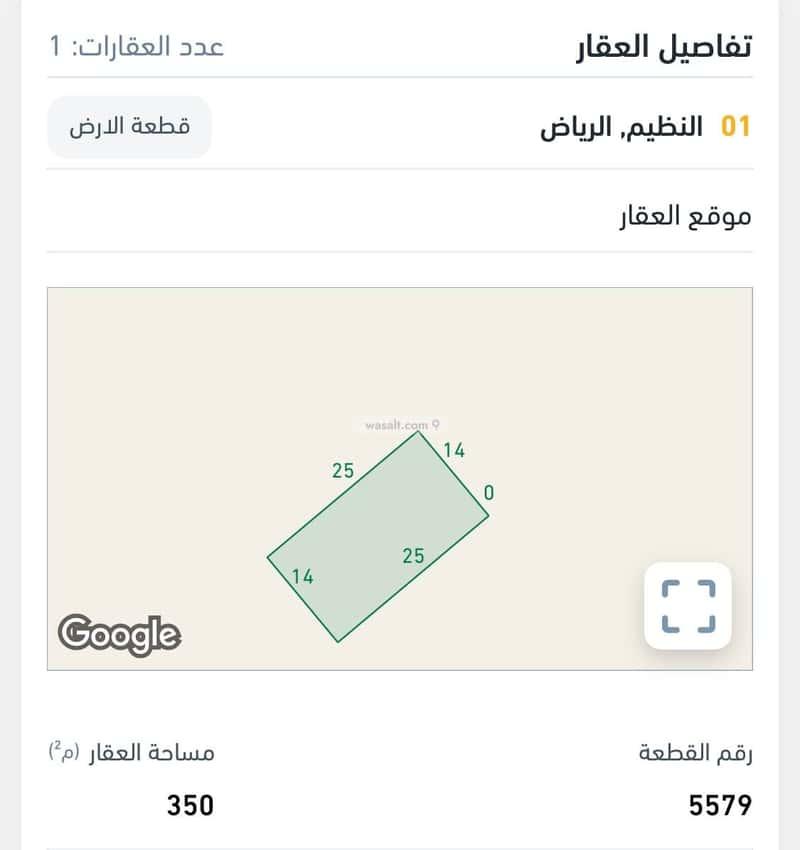Click the 0 edge length label
The image size is (800, 850).
point(488,493)
